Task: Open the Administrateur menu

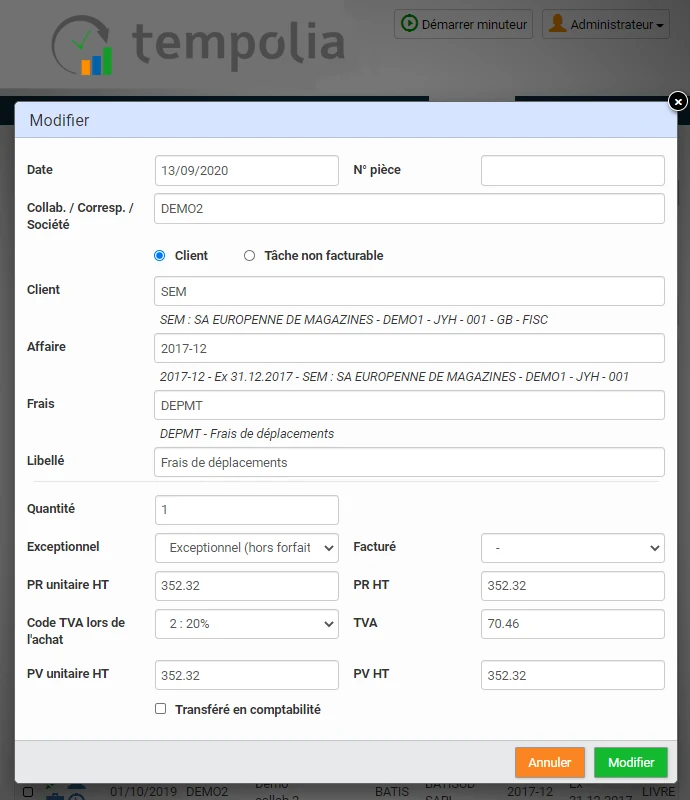Action: pos(606,24)
